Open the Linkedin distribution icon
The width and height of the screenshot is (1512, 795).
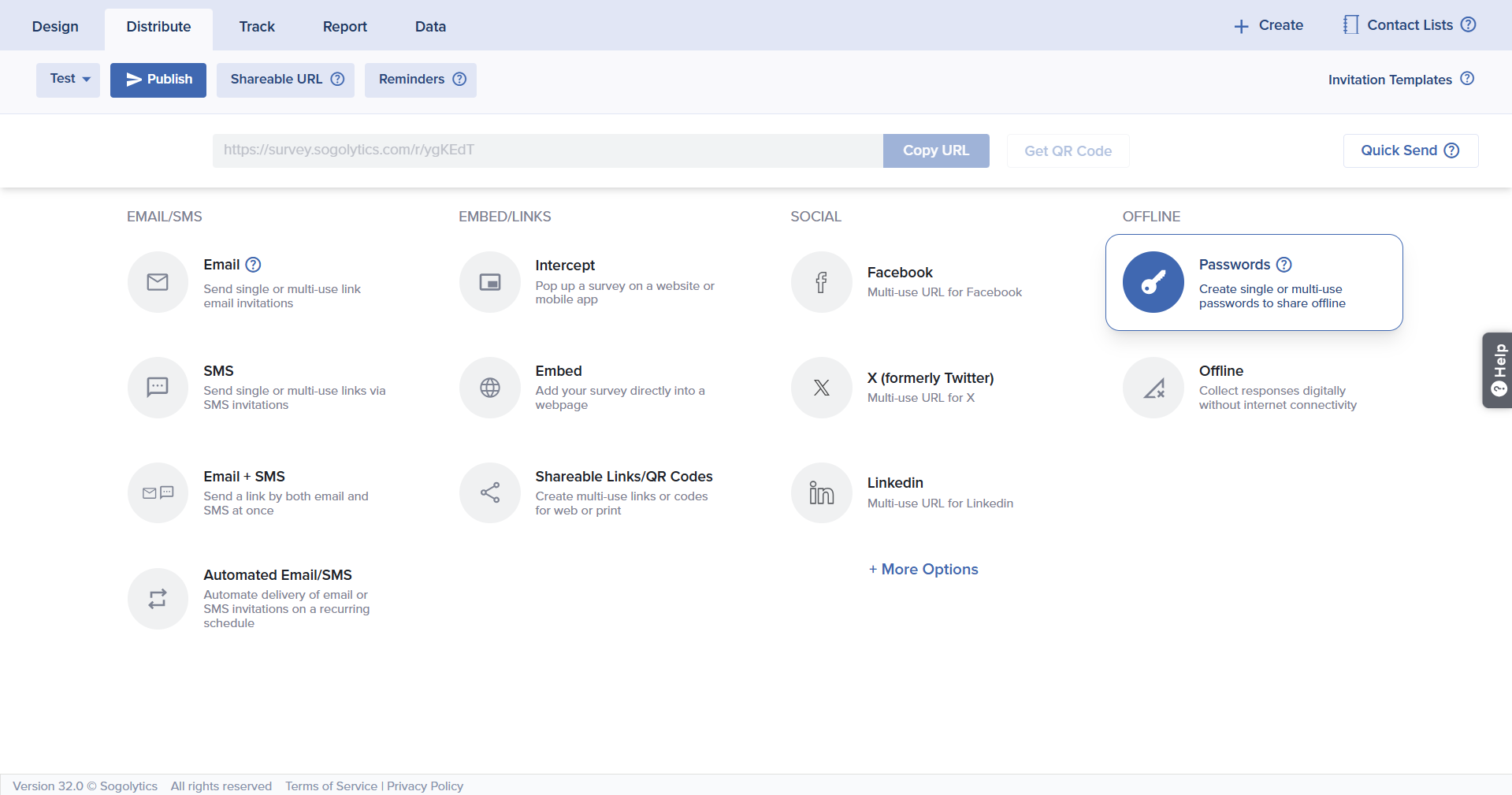[x=821, y=493]
